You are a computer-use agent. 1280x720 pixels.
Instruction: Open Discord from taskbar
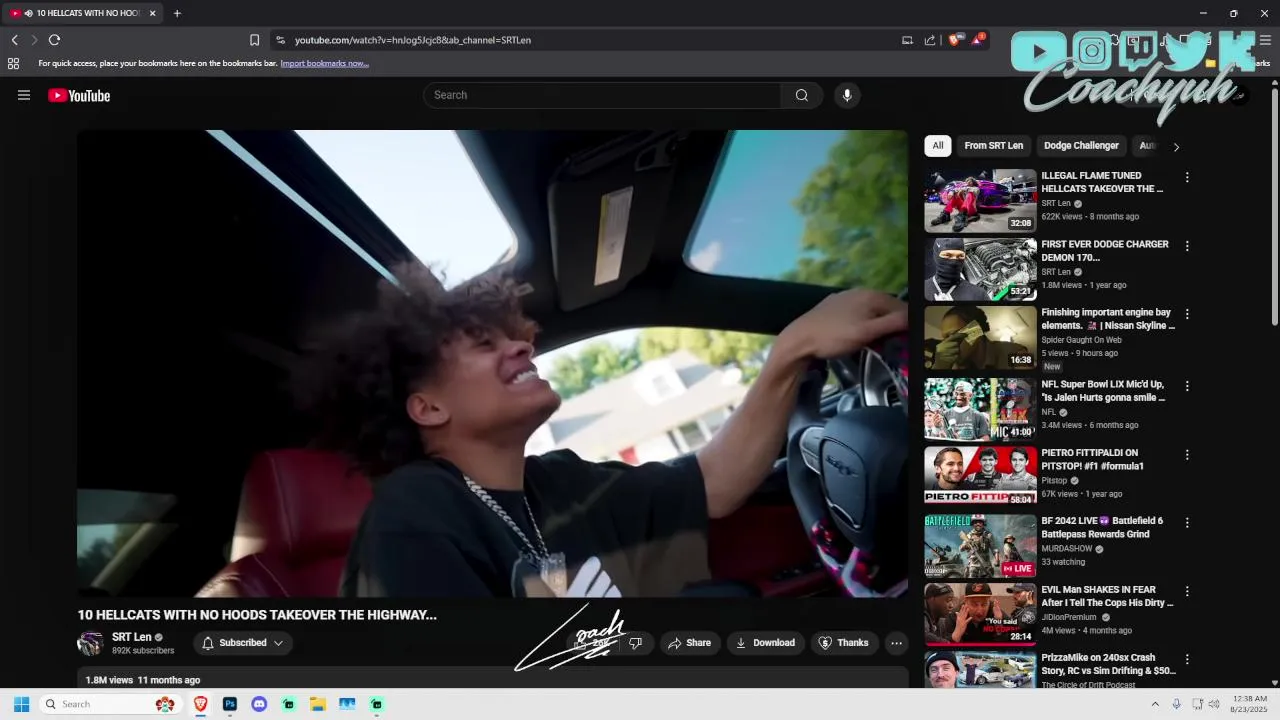pos(259,704)
